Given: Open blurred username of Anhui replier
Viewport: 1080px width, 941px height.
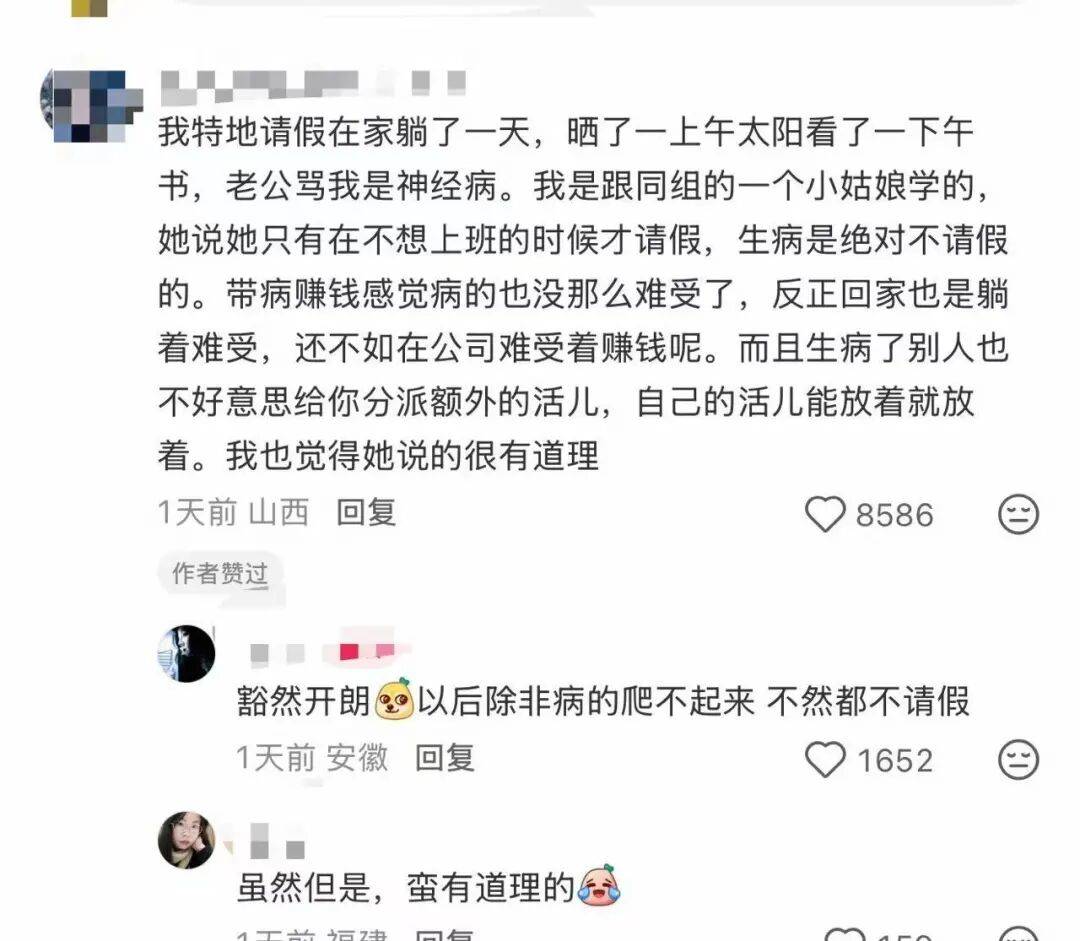Looking at the screenshot, I should (322, 651).
